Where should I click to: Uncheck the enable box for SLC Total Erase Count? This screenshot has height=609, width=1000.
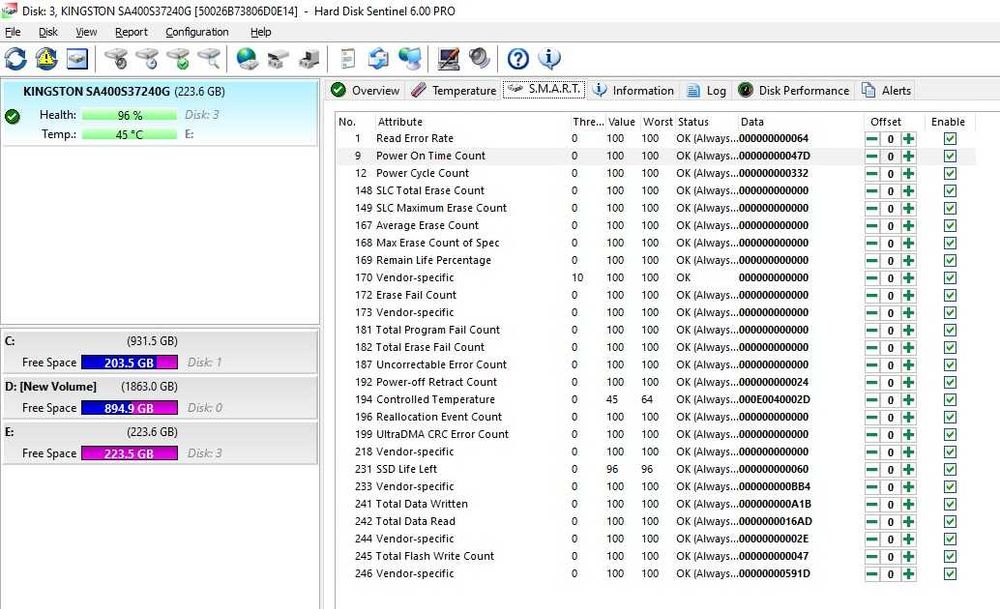click(950, 191)
